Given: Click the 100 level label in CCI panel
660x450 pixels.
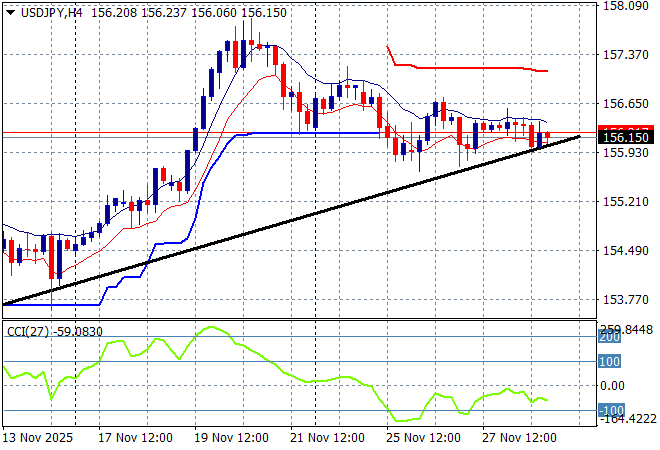Looking at the screenshot, I should tap(611, 362).
